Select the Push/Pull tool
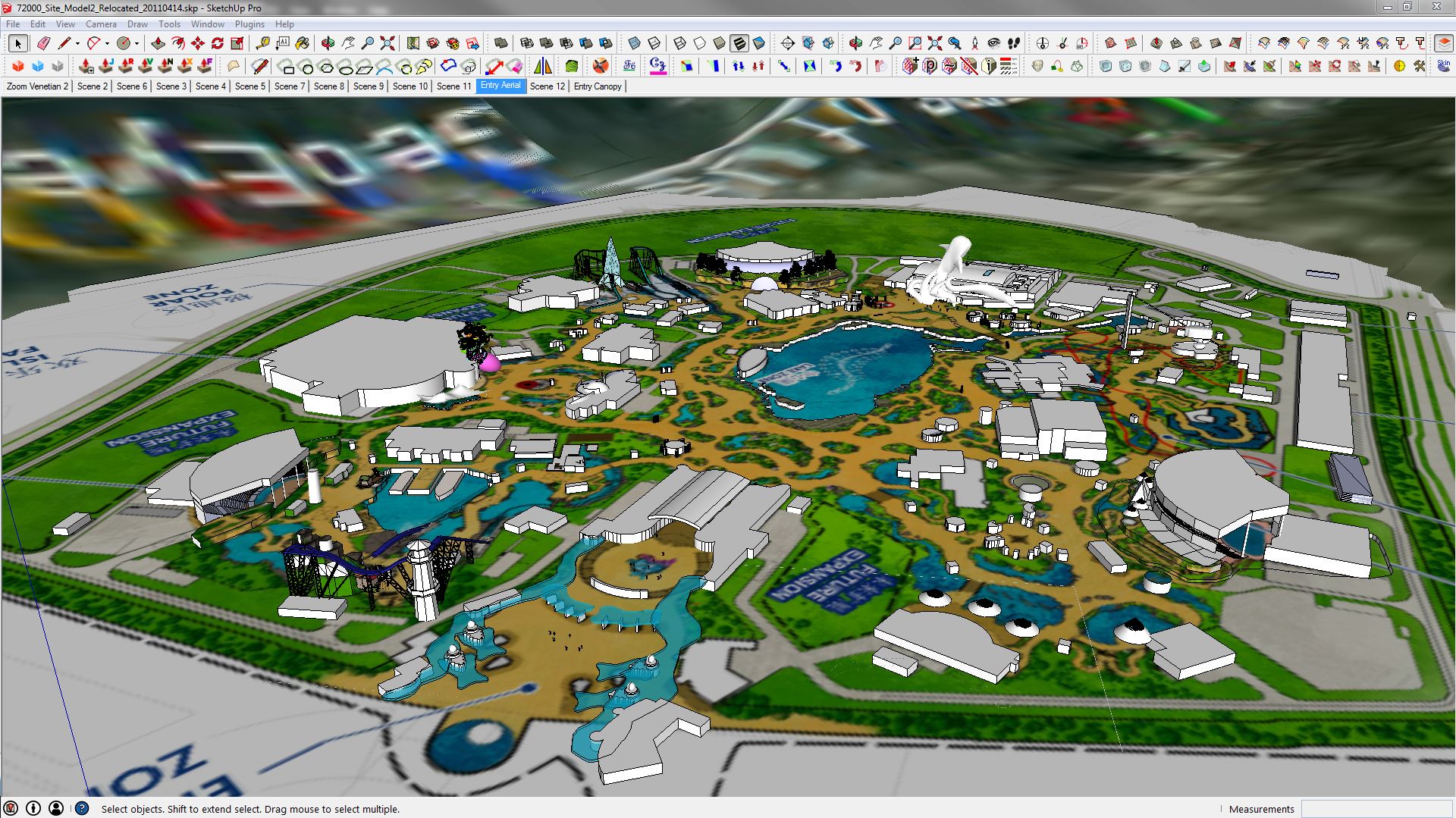This screenshot has height=818, width=1456. pyautogui.click(x=158, y=43)
